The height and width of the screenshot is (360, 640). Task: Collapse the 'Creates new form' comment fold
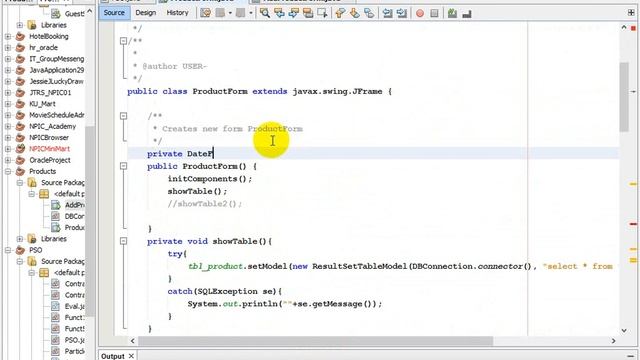click(123, 116)
